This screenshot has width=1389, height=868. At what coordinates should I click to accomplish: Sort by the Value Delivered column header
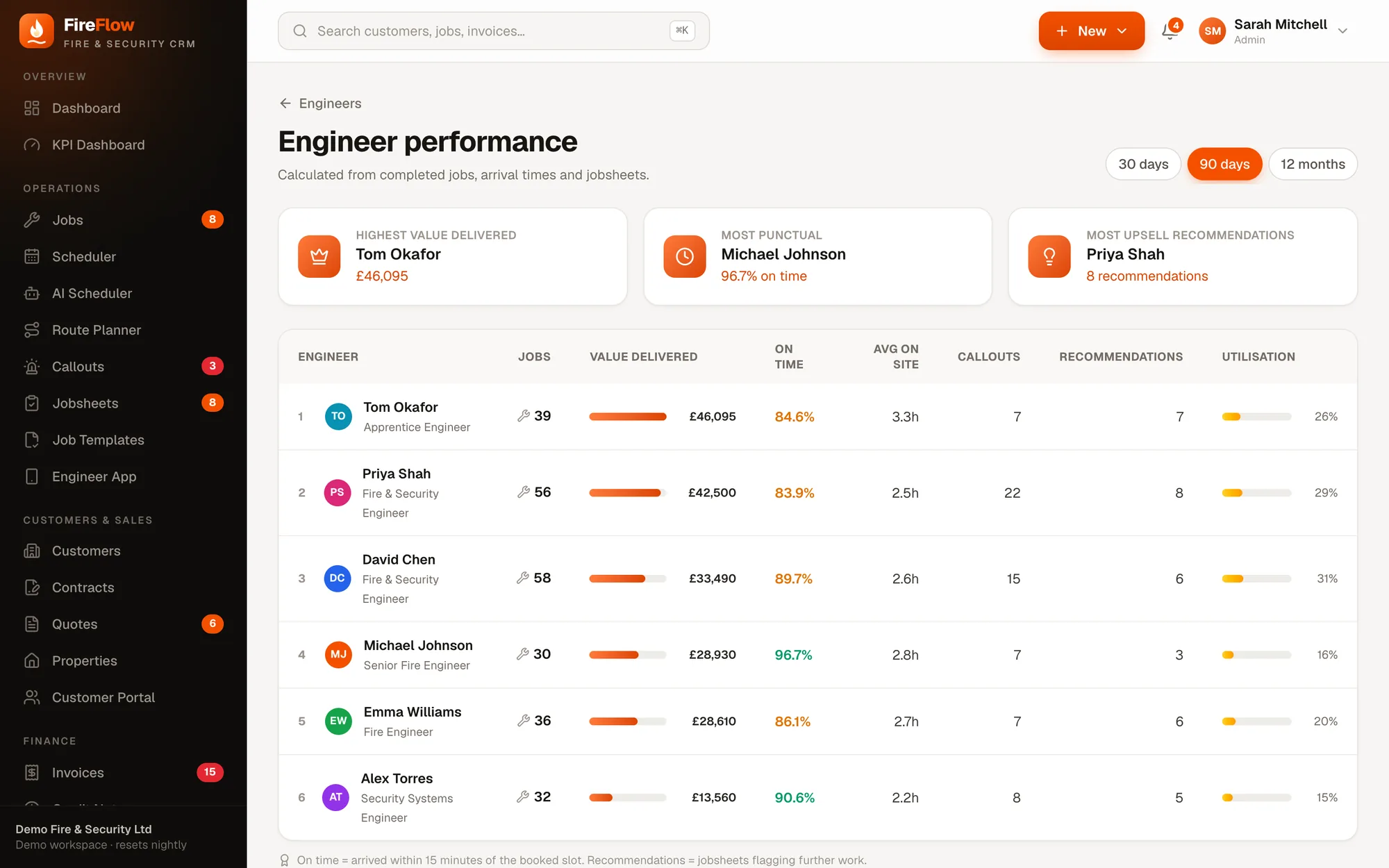[643, 357]
